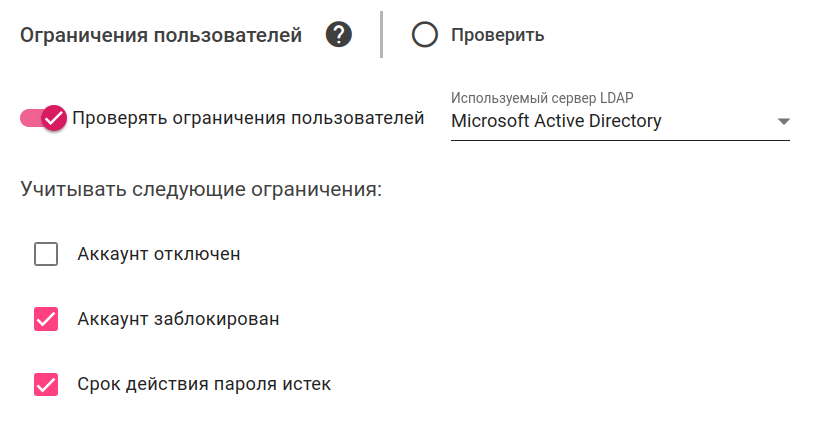
Task: Enable the "Аккаунт отключен" checkbox
Action: [46, 254]
